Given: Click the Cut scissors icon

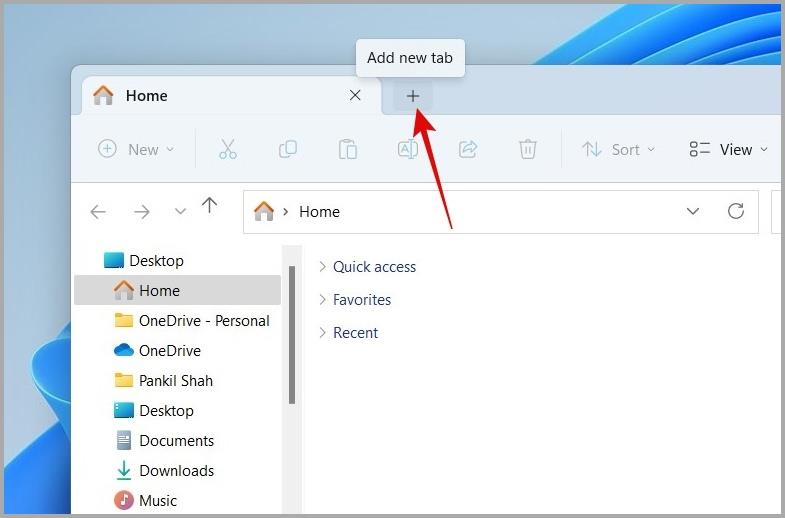Looking at the screenshot, I should coord(228,149).
